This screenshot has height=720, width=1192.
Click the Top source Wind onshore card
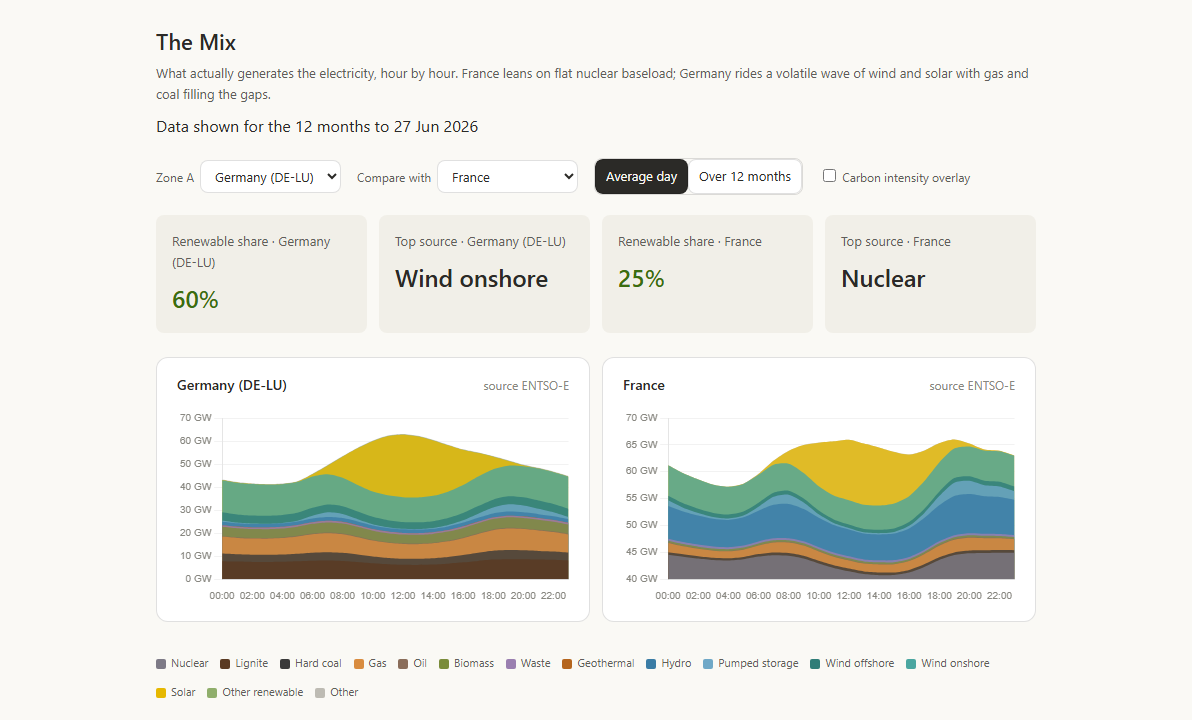point(484,274)
